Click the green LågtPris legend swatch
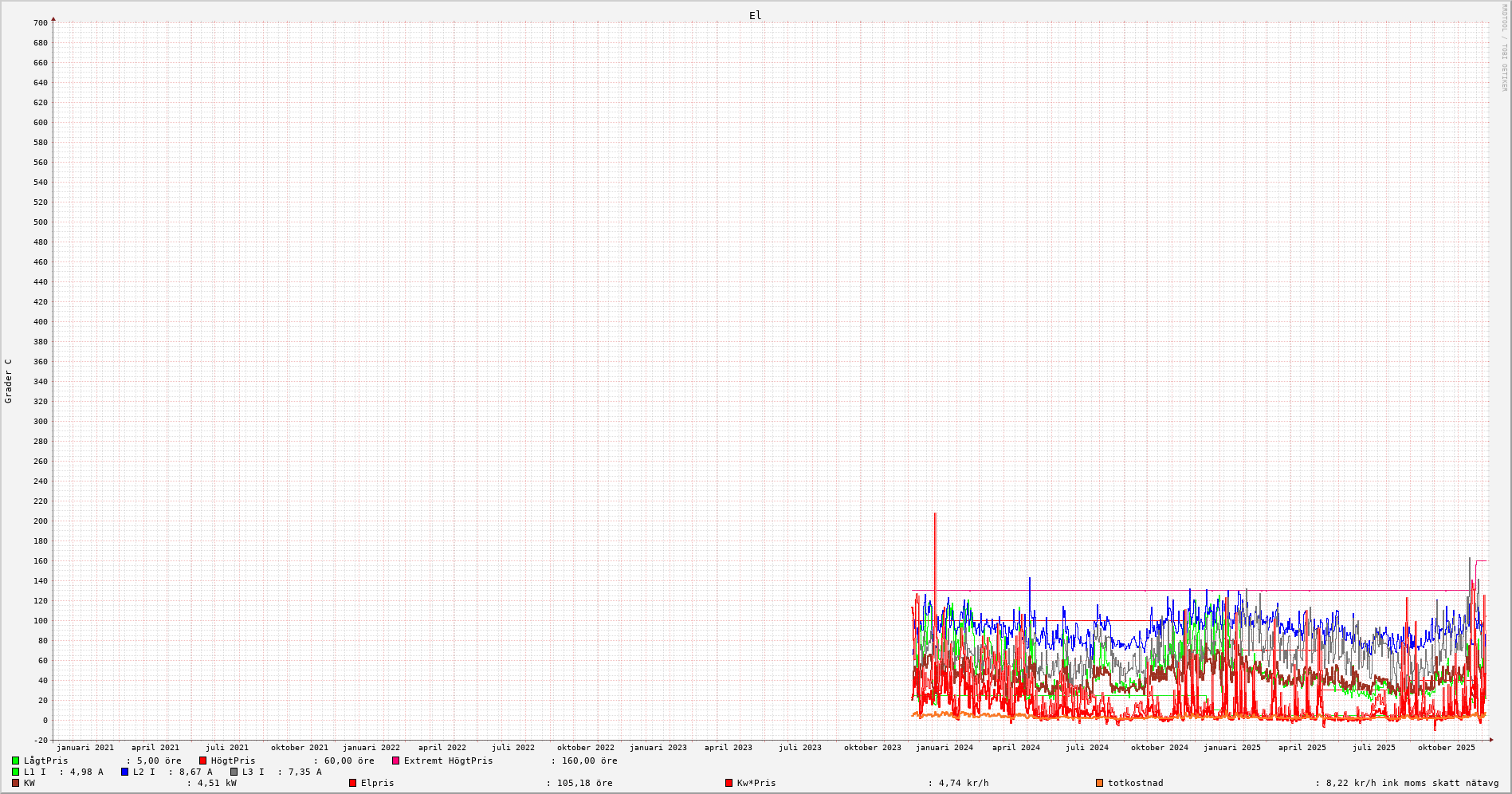The height and width of the screenshot is (794, 1512). tap(15, 761)
